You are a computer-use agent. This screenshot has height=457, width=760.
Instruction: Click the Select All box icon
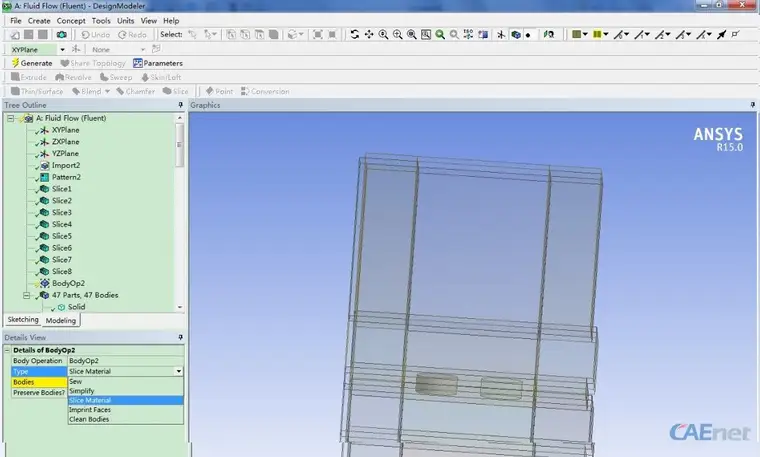point(318,34)
